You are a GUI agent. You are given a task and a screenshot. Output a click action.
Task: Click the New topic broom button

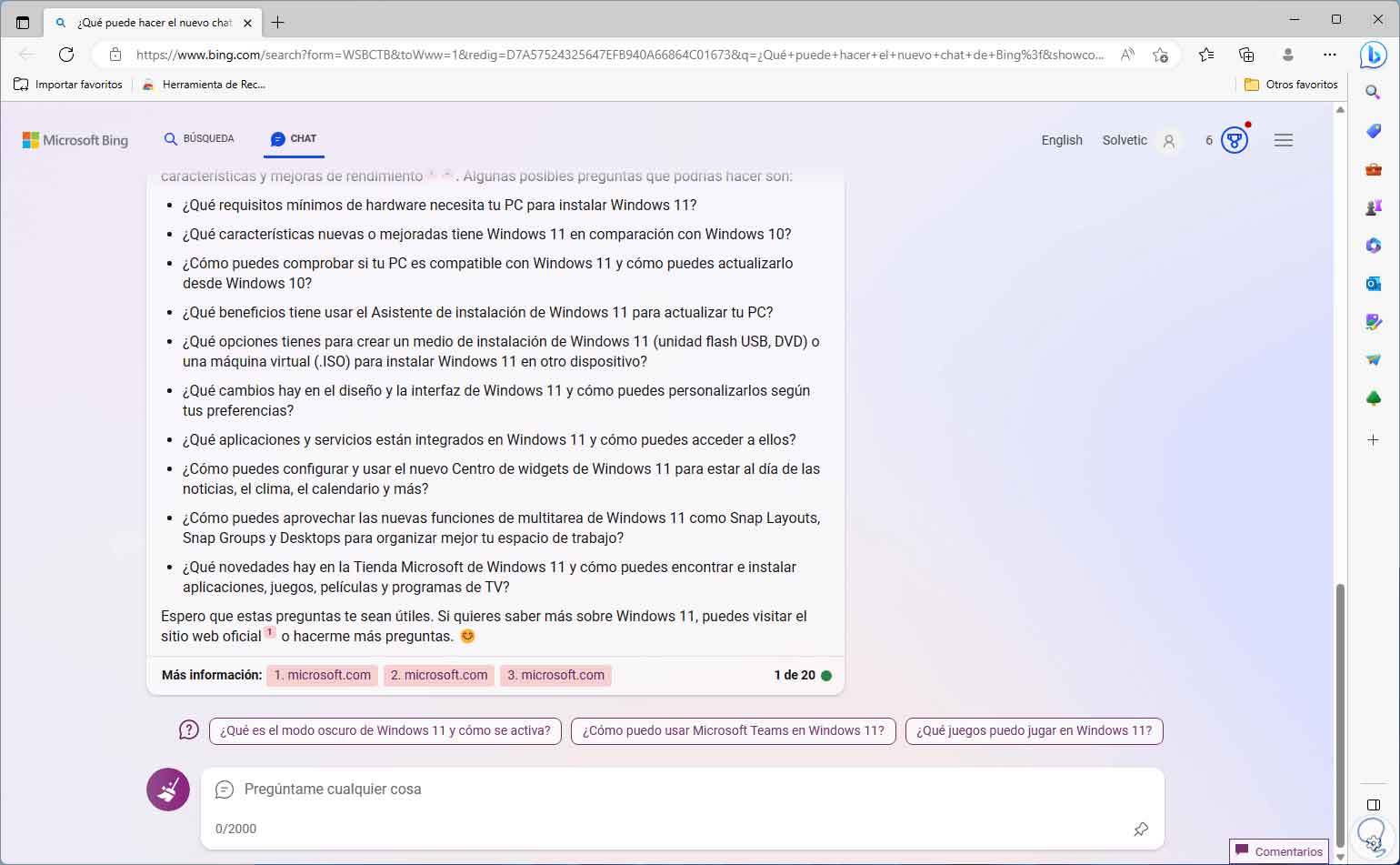tap(168, 790)
